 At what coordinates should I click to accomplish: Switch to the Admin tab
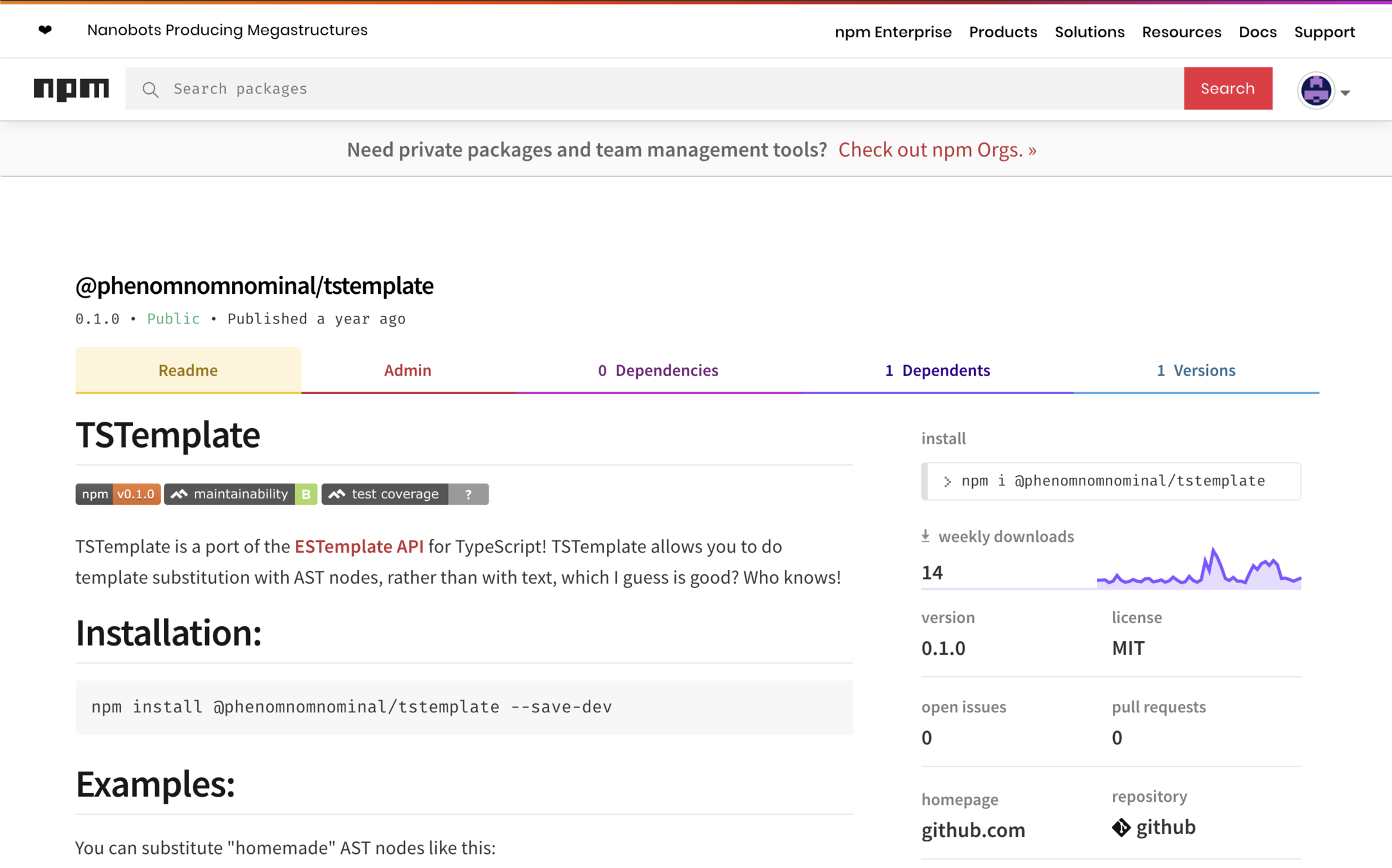click(408, 370)
